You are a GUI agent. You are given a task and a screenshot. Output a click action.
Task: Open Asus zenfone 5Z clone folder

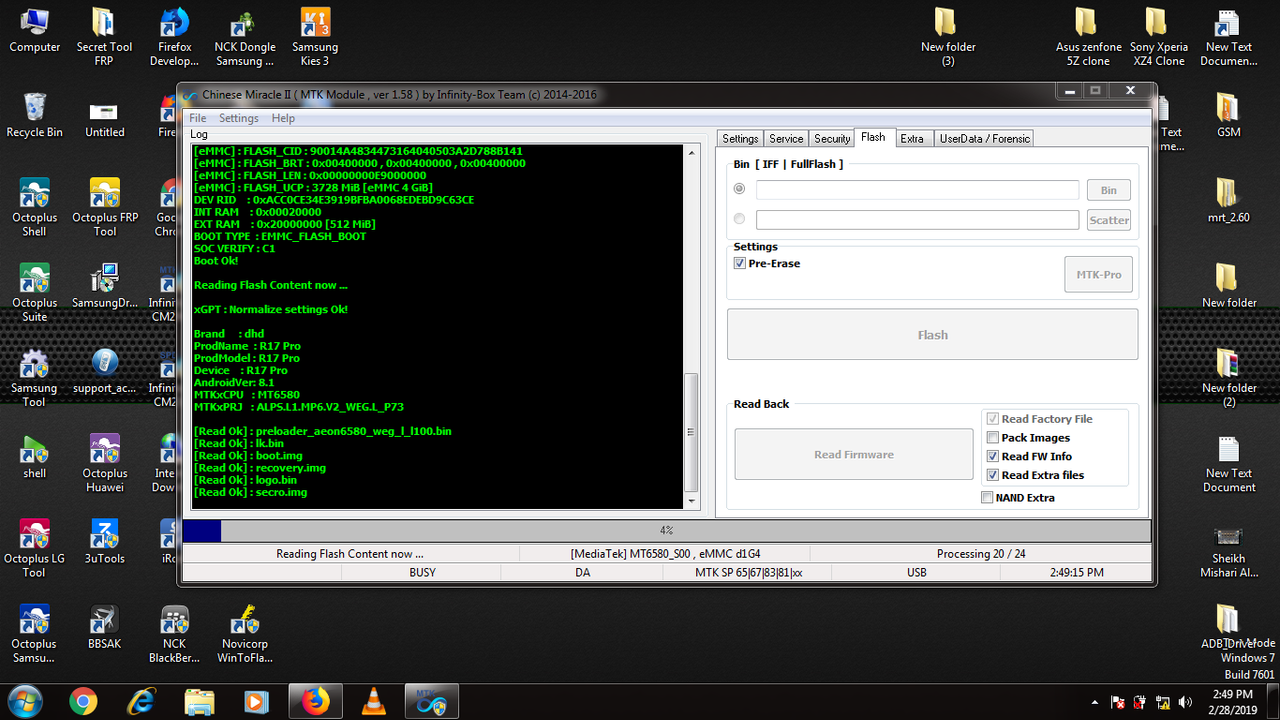click(1088, 38)
